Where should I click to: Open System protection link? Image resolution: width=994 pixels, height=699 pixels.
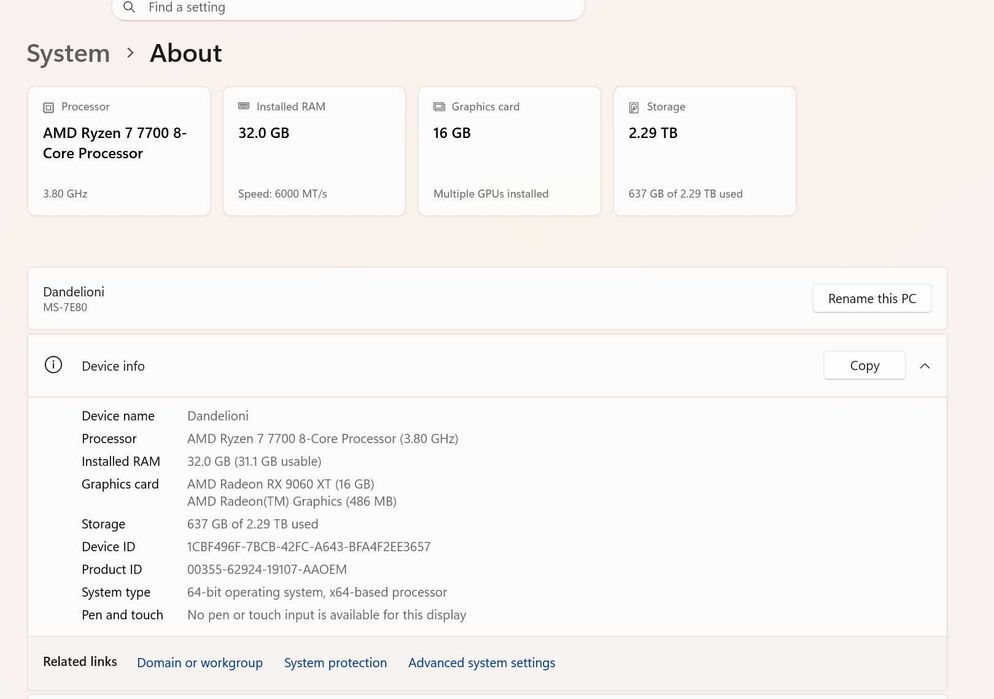(x=335, y=662)
